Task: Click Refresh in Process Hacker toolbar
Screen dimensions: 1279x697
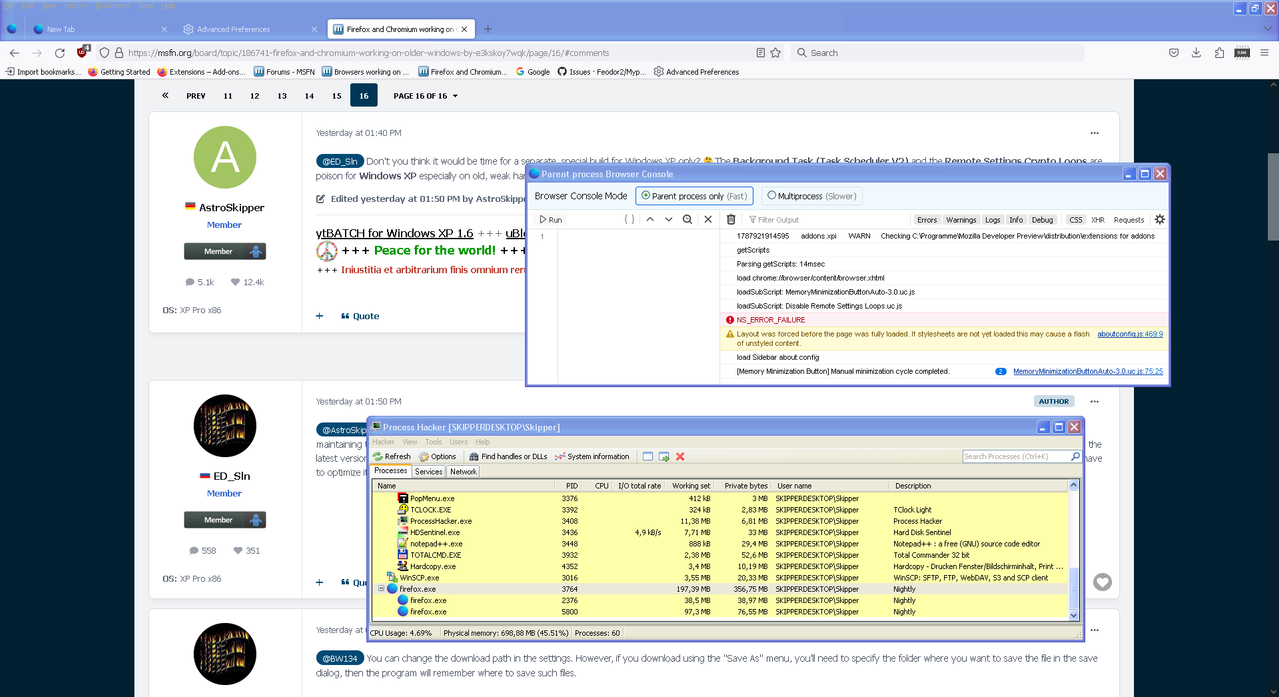Action: coord(391,456)
